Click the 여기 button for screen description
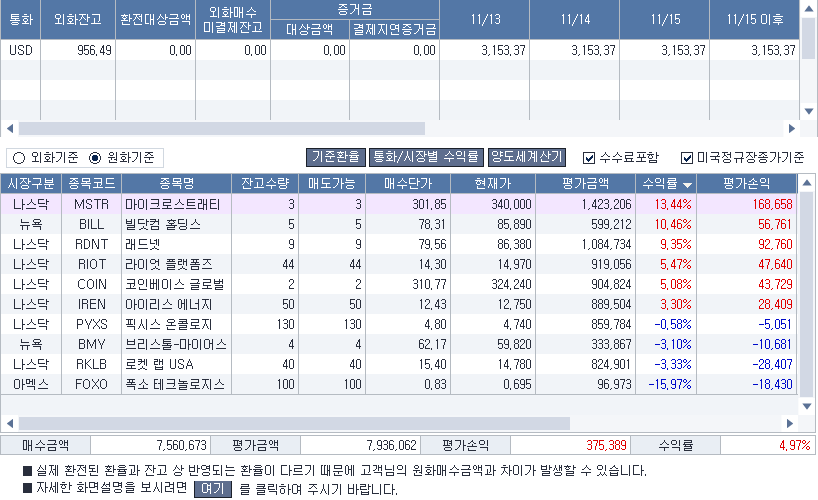 tap(212, 490)
